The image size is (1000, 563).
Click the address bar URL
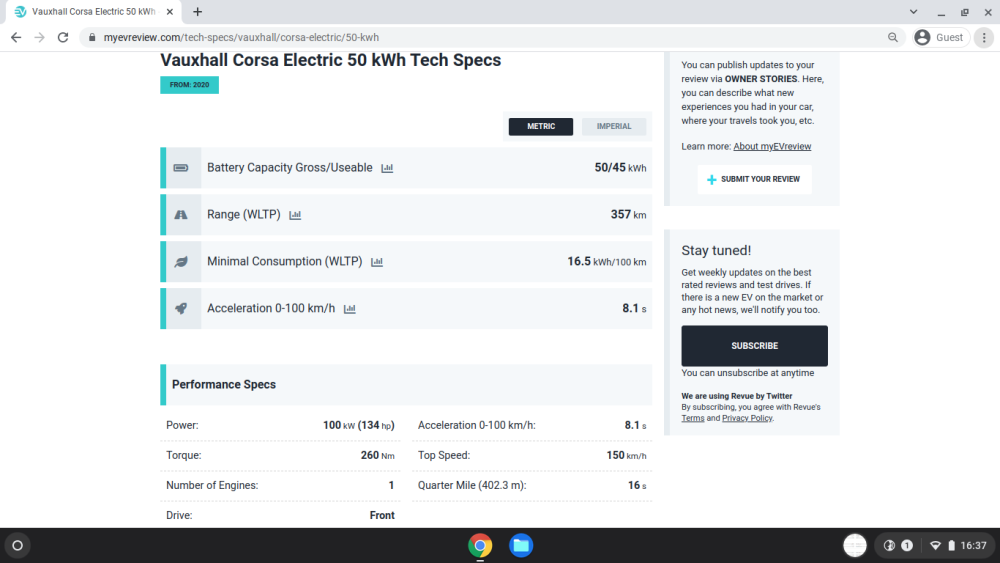(241, 38)
